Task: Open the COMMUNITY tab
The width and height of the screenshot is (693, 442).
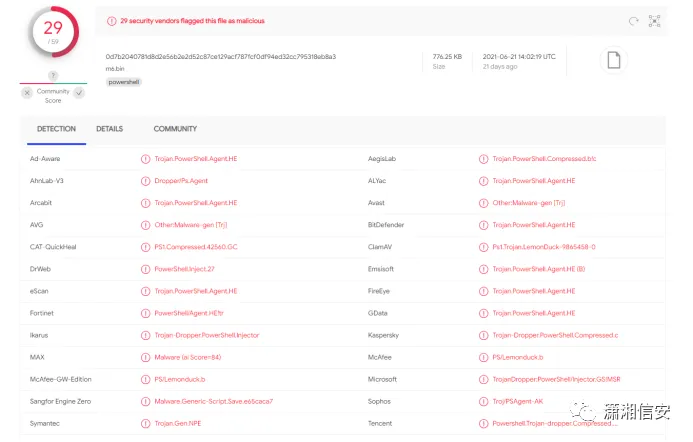Action: point(175,129)
